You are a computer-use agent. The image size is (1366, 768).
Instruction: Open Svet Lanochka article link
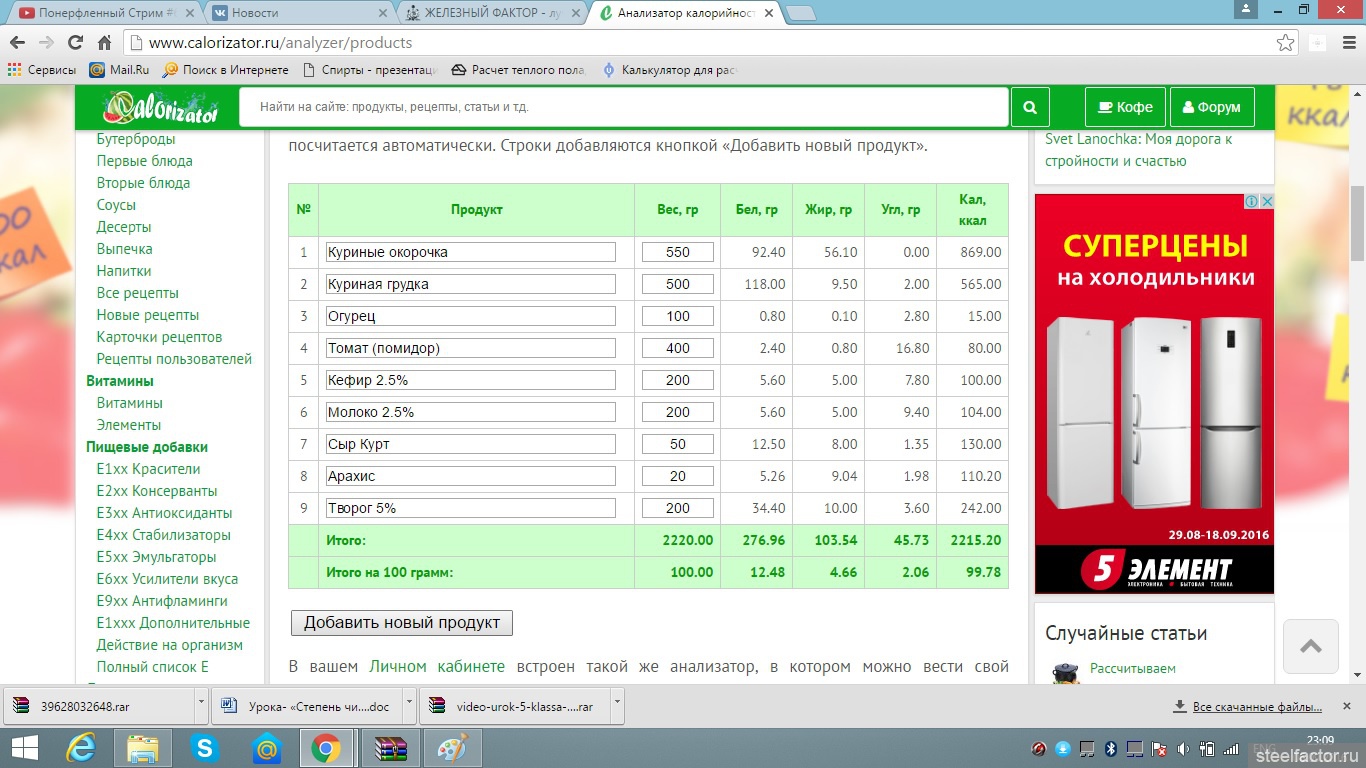tap(1138, 150)
